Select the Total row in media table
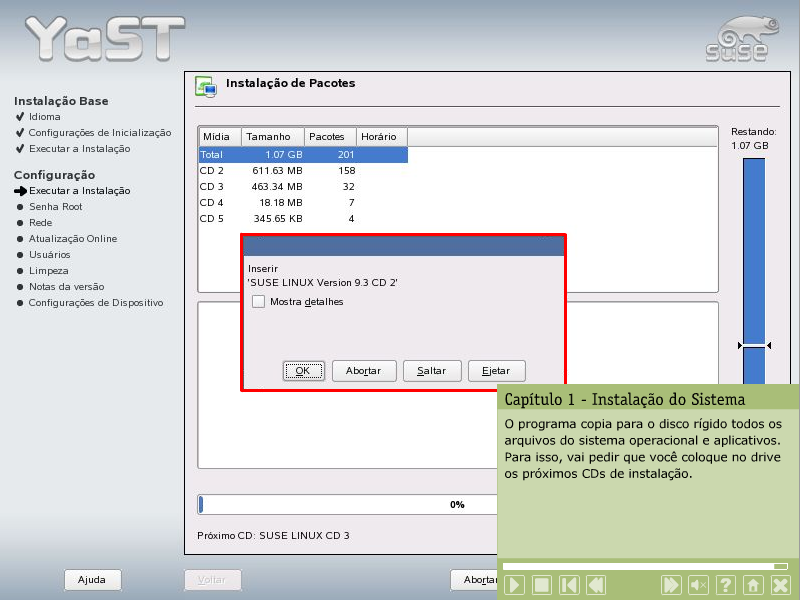Viewport: 800px width, 600px height. [x=302, y=155]
